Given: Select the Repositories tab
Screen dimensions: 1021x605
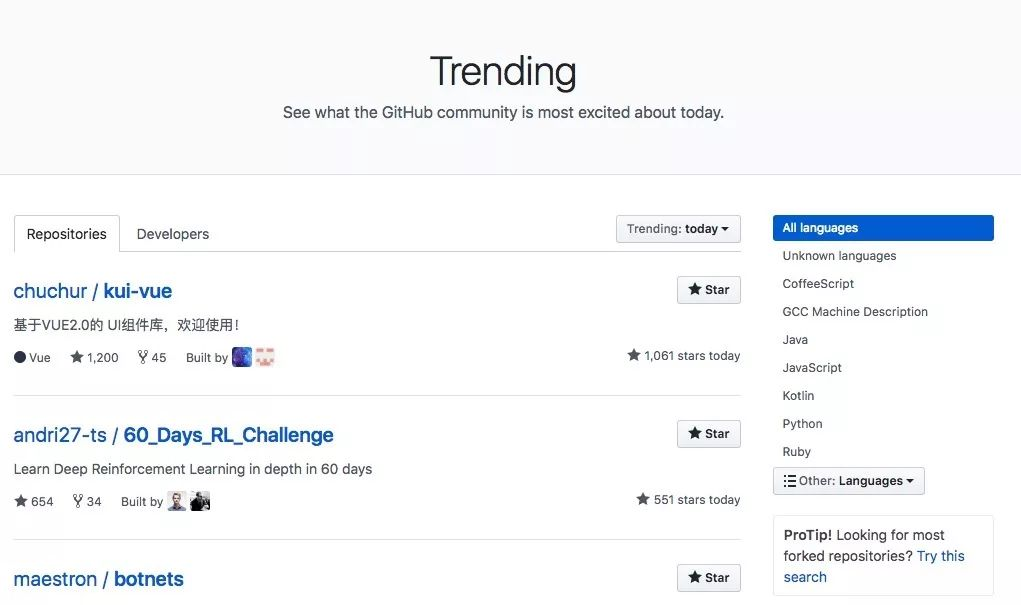Looking at the screenshot, I should coord(66,233).
